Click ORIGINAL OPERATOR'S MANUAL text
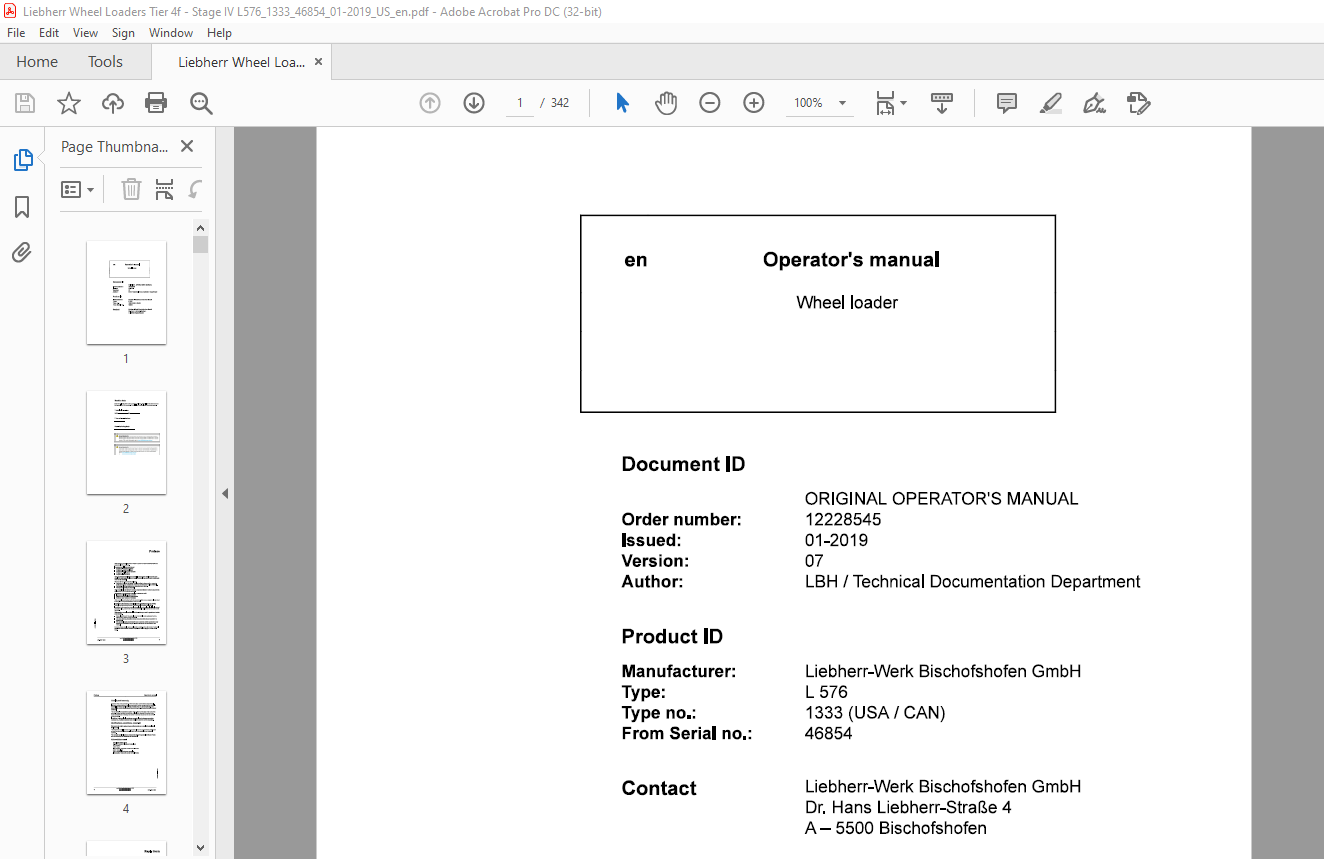This screenshot has height=859, width=1324. click(941, 498)
